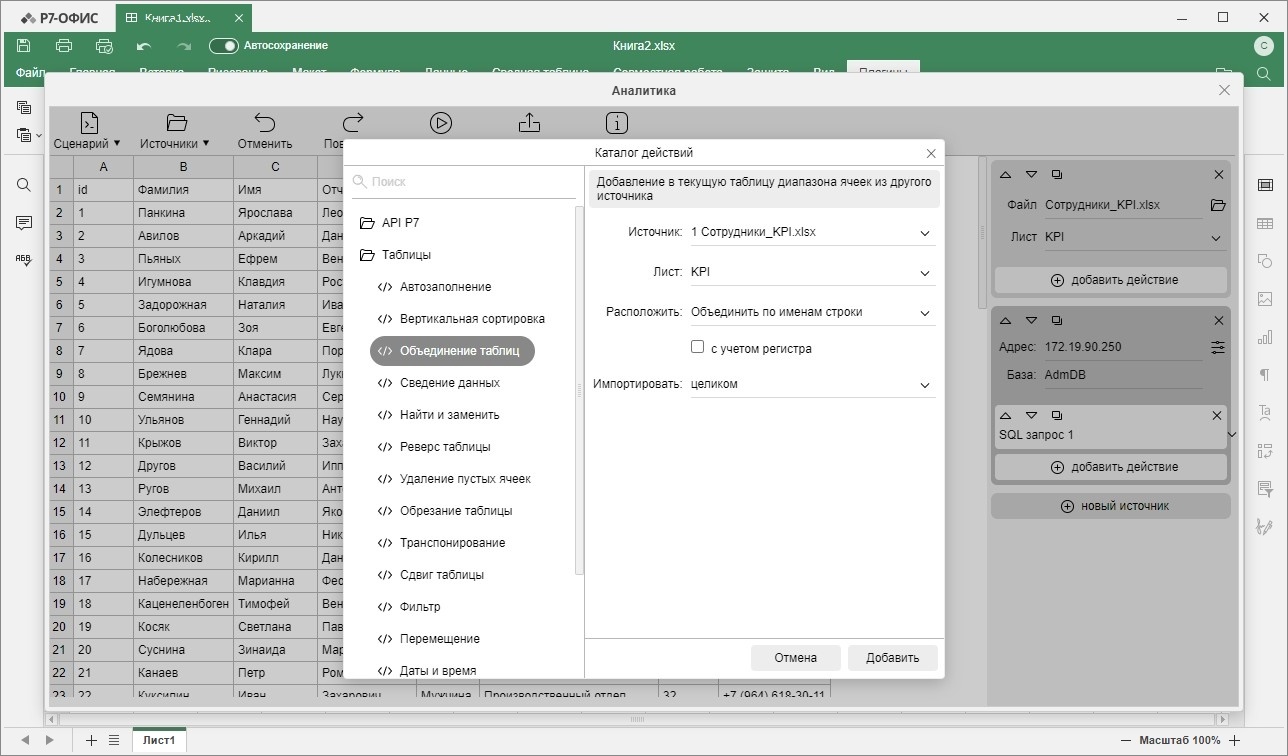Expand the Источники menu

175,131
